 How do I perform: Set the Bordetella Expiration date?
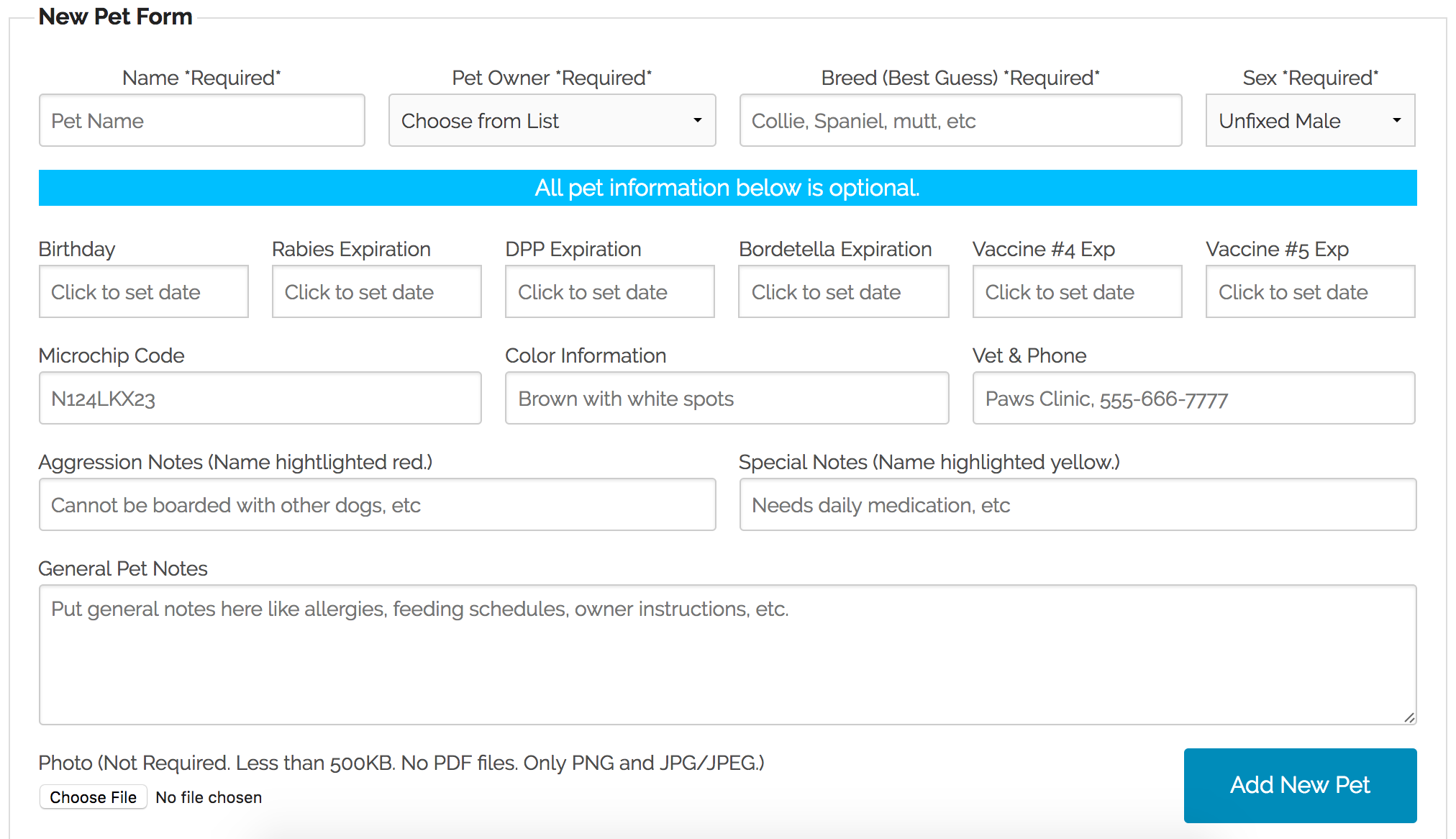tap(842, 291)
